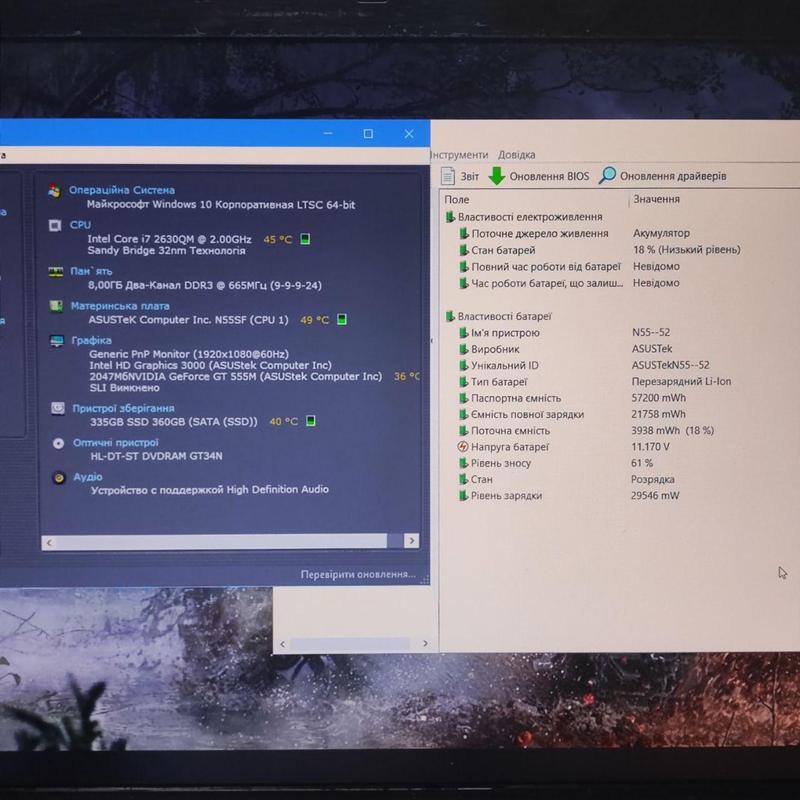The height and width of the screenshot is (800, 800).
Task: Click the RAM icon beside Пам'ять
Action: click(x=56, y=271)
